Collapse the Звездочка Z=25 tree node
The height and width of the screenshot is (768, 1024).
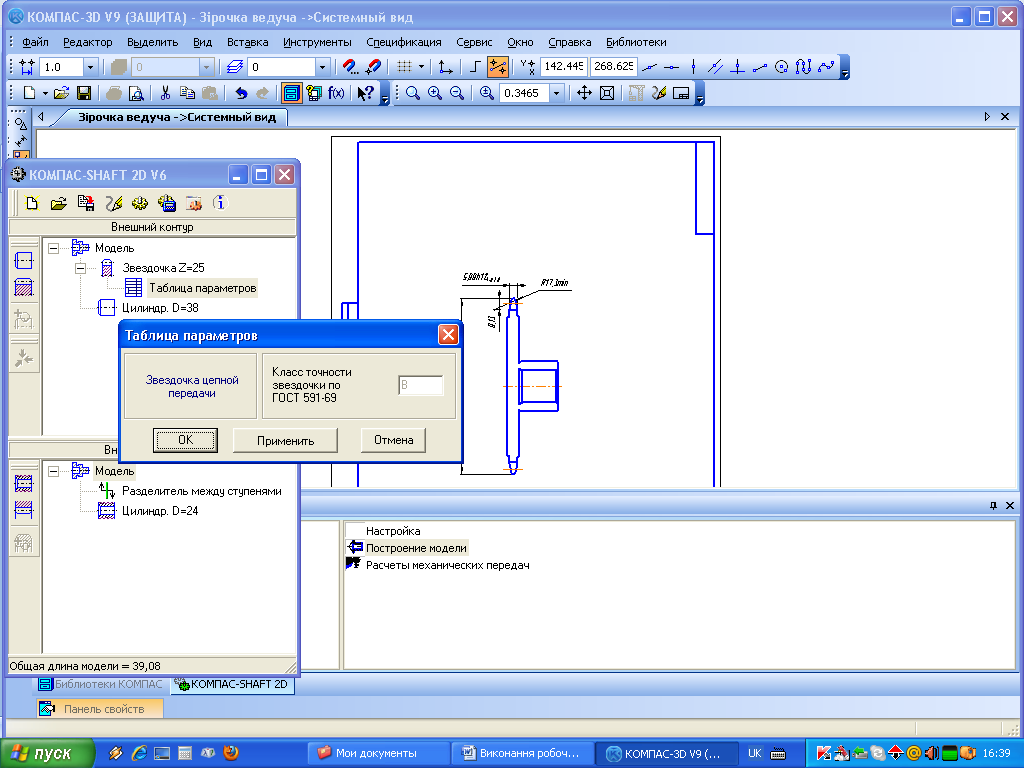[x=80, y=268]
